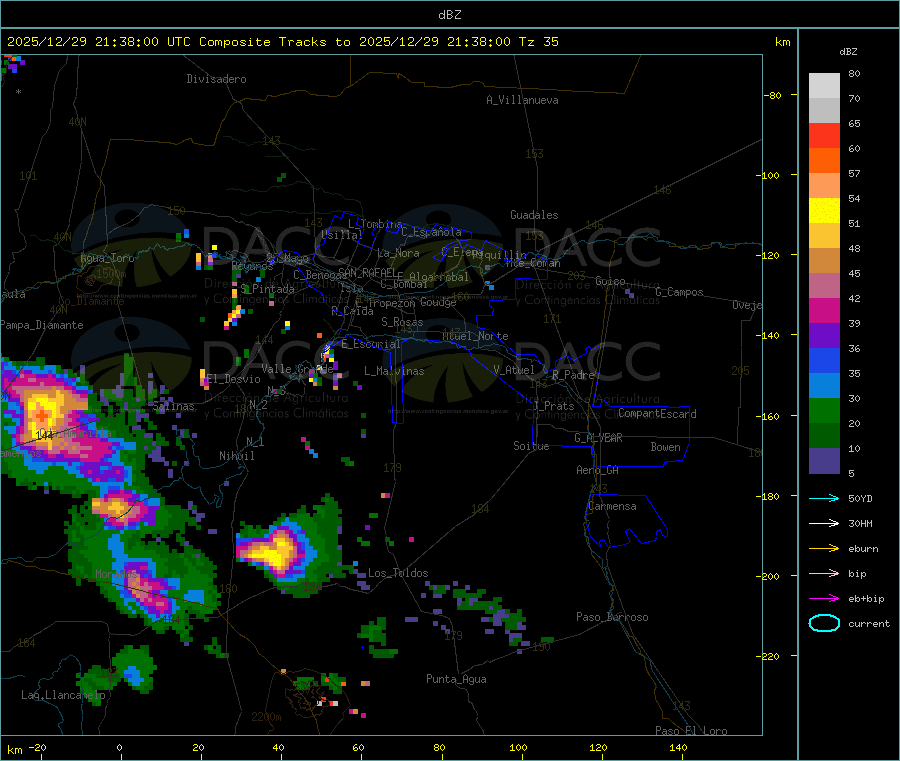This screenshot has height=761, width=900.
Task: Select the bright yellow 51–54 dBZ color band
Action: pyautogui.click(x=824, y=211)
